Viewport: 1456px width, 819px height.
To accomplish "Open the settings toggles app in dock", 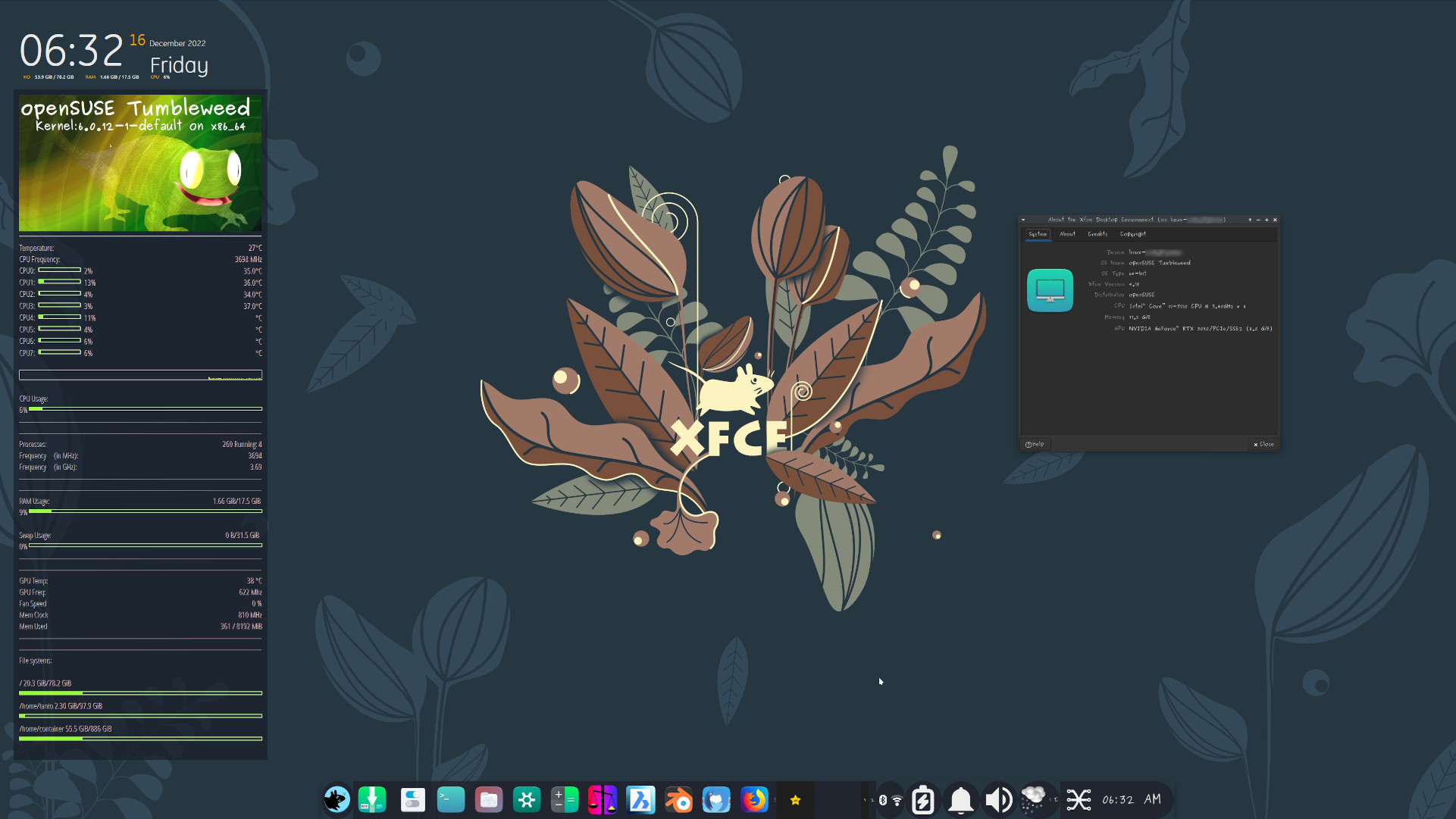I will 412,799.
